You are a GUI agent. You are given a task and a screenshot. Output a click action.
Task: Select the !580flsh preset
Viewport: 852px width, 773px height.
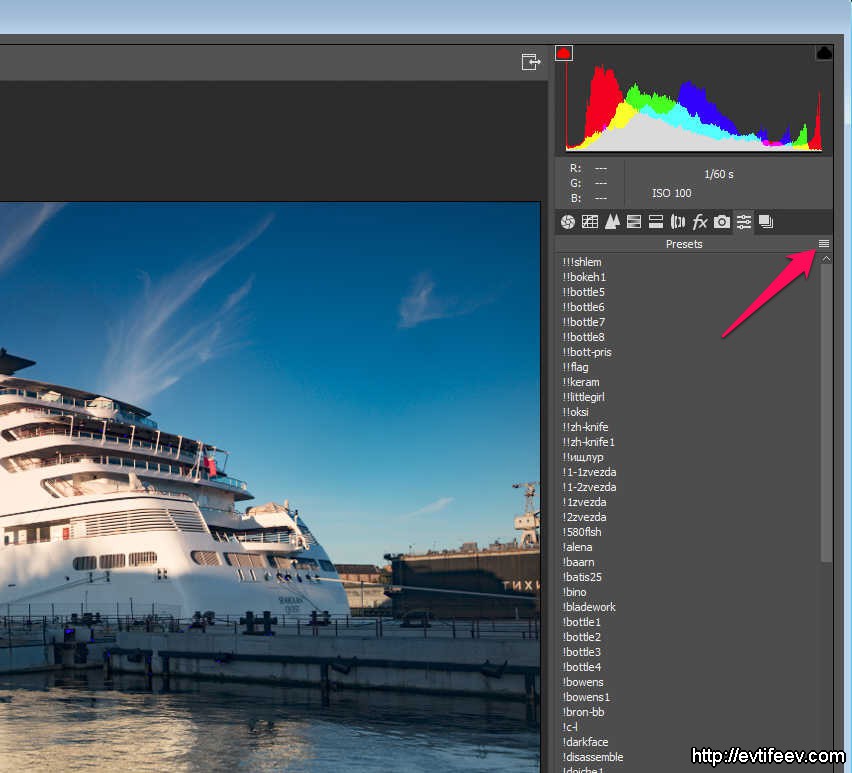tap(582, 532)
